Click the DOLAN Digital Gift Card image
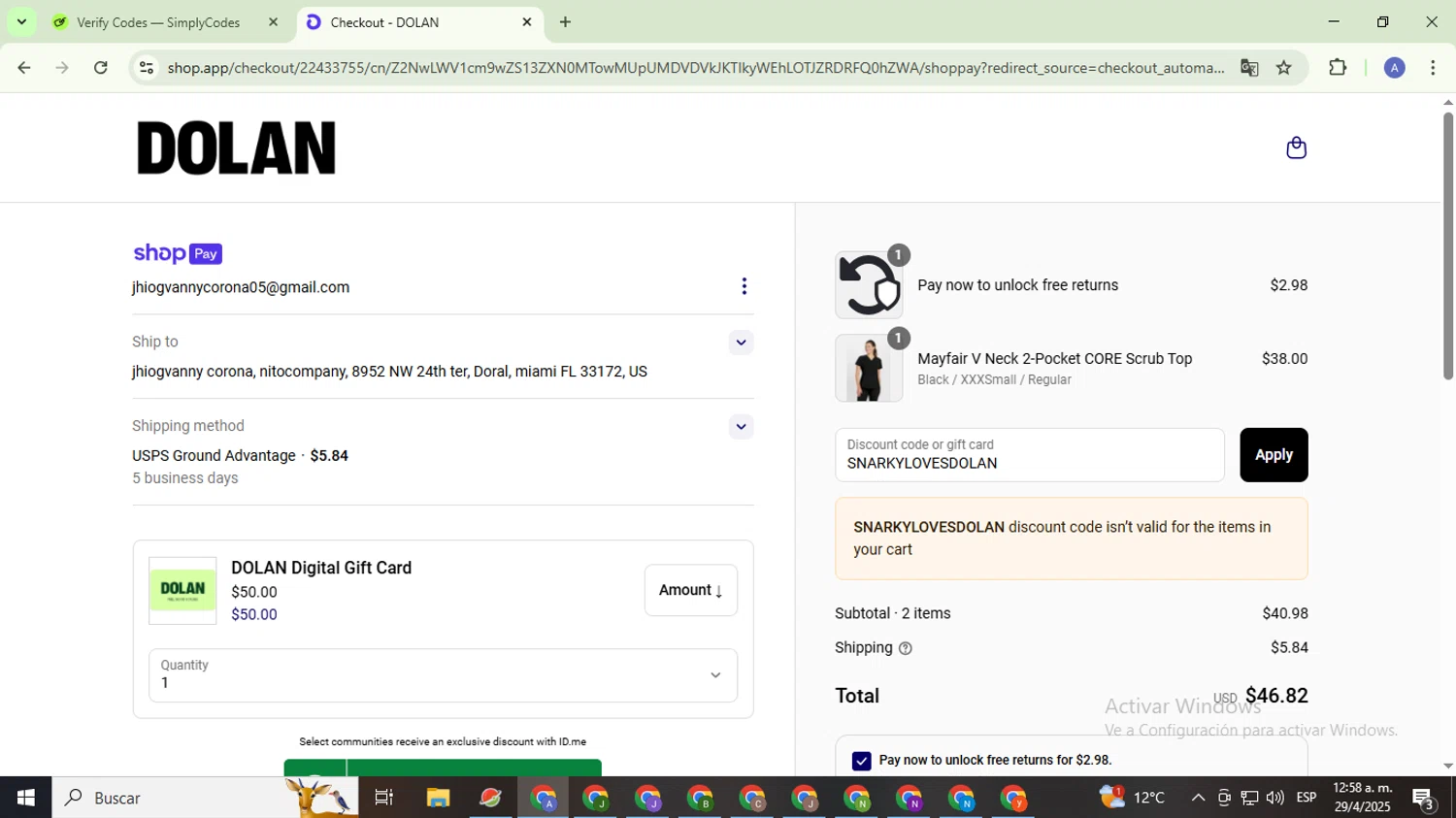Image resolution: width=1456 pixels, height=818 pixels. (182, 590)
